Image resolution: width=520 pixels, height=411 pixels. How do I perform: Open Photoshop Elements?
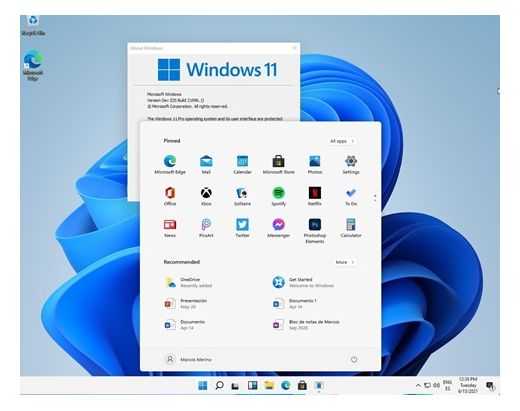click(x=315, y=231)
